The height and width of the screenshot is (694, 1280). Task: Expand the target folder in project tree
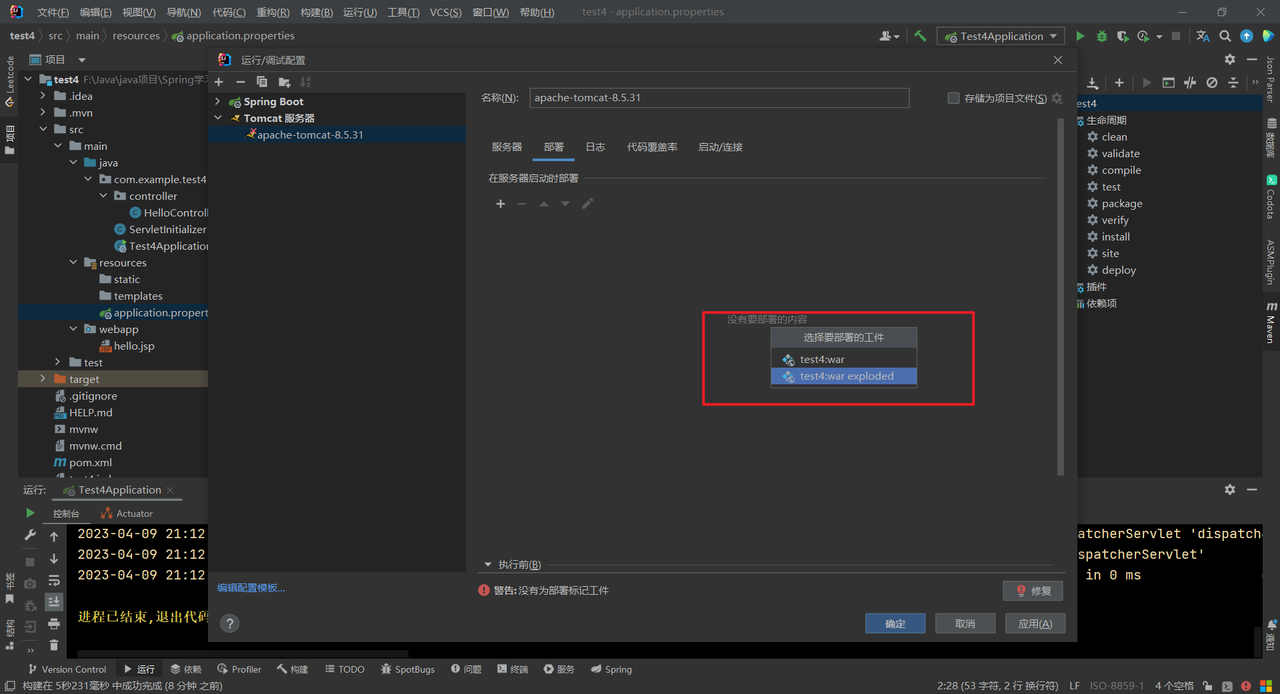tap(44, 379)
